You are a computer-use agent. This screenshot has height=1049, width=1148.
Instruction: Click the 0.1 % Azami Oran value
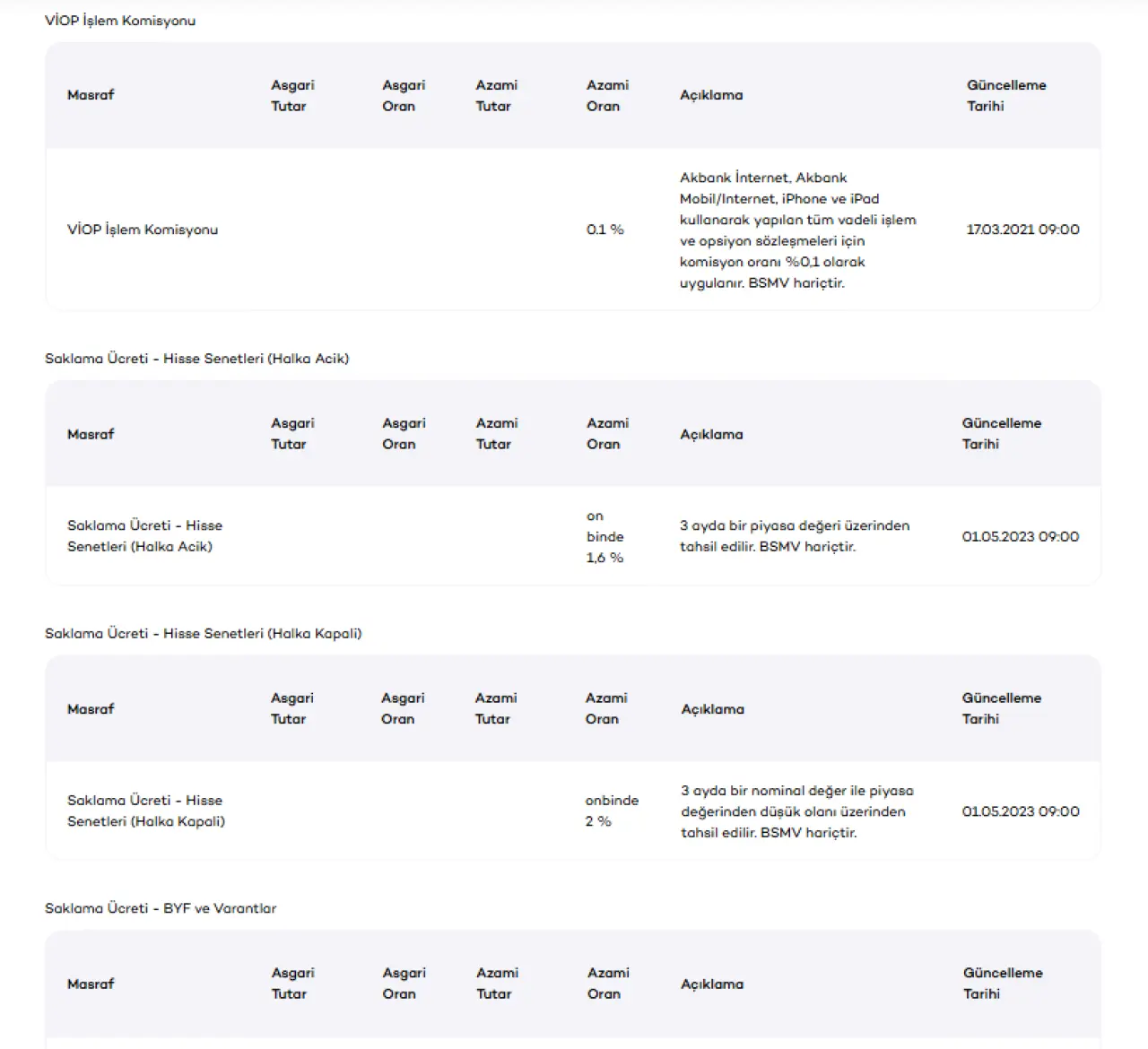pos(605,230)
